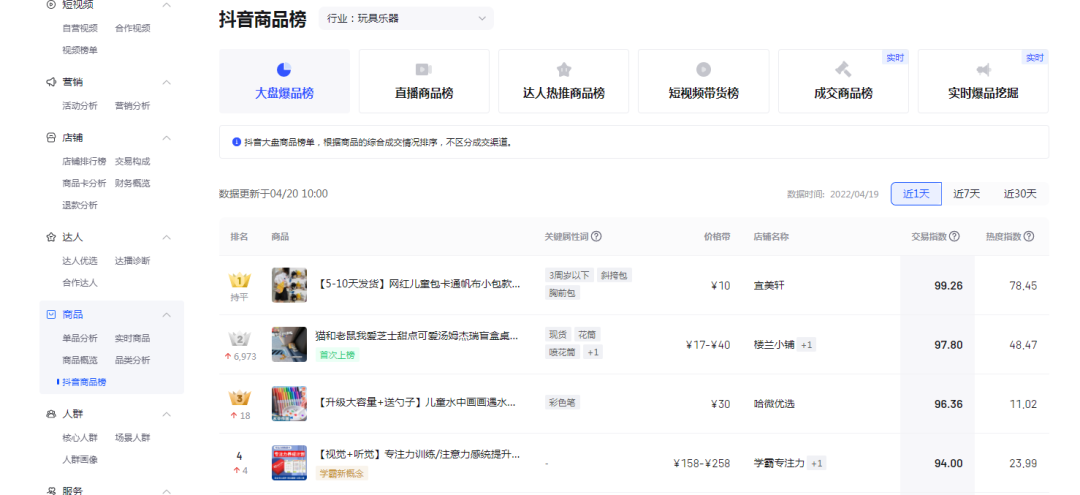Click the pie chart icon on 大盘爆品榜
Image resolution: width=1080 pixels, height=495 pixels.
(x=284, y=70)
